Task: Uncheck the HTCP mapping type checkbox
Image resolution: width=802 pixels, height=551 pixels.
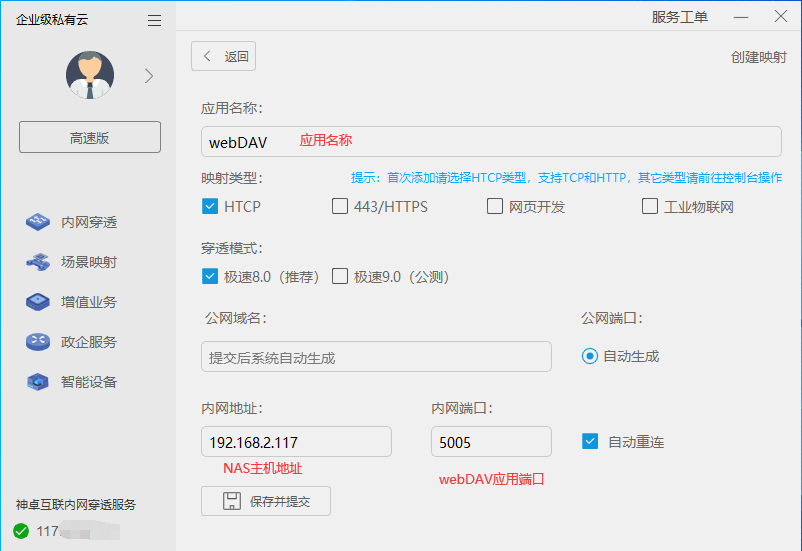Action: click(x=210, y=206)
